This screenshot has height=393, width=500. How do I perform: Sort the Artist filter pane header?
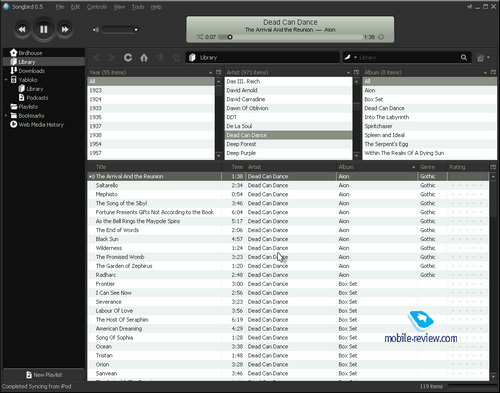(288, 72)
